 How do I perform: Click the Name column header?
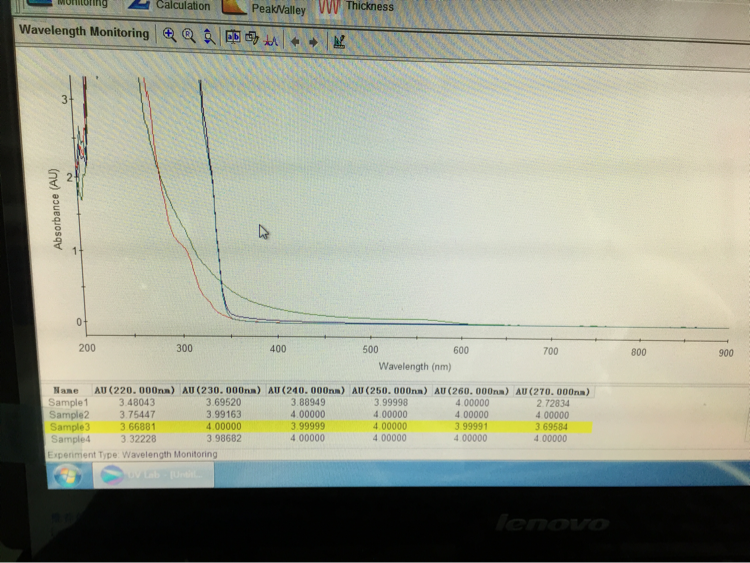(x=66, y=390)
